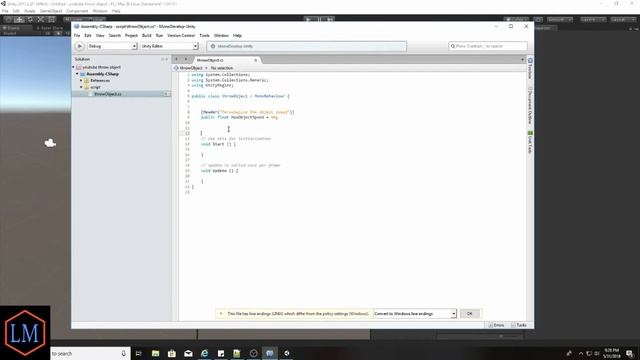Open Unity icon in the taskbar

point(287,353)
